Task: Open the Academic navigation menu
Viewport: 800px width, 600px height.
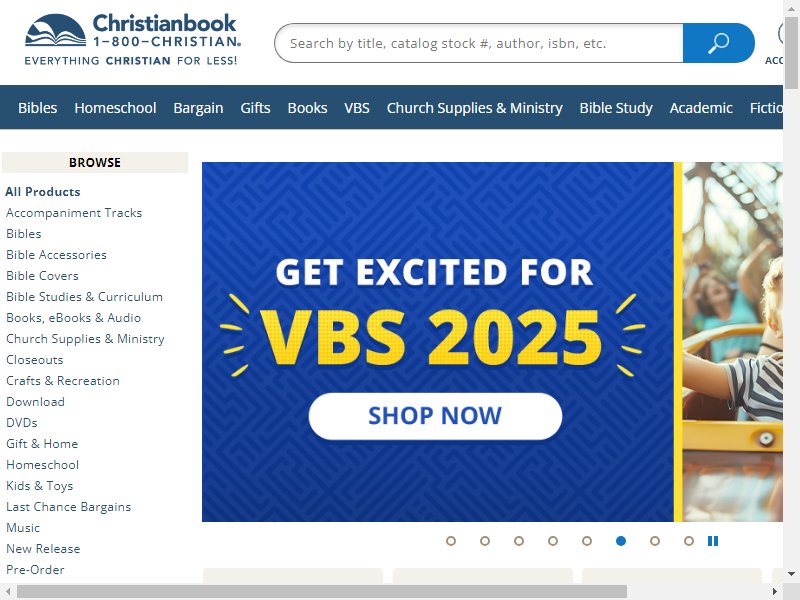Action: coord(701,108)
